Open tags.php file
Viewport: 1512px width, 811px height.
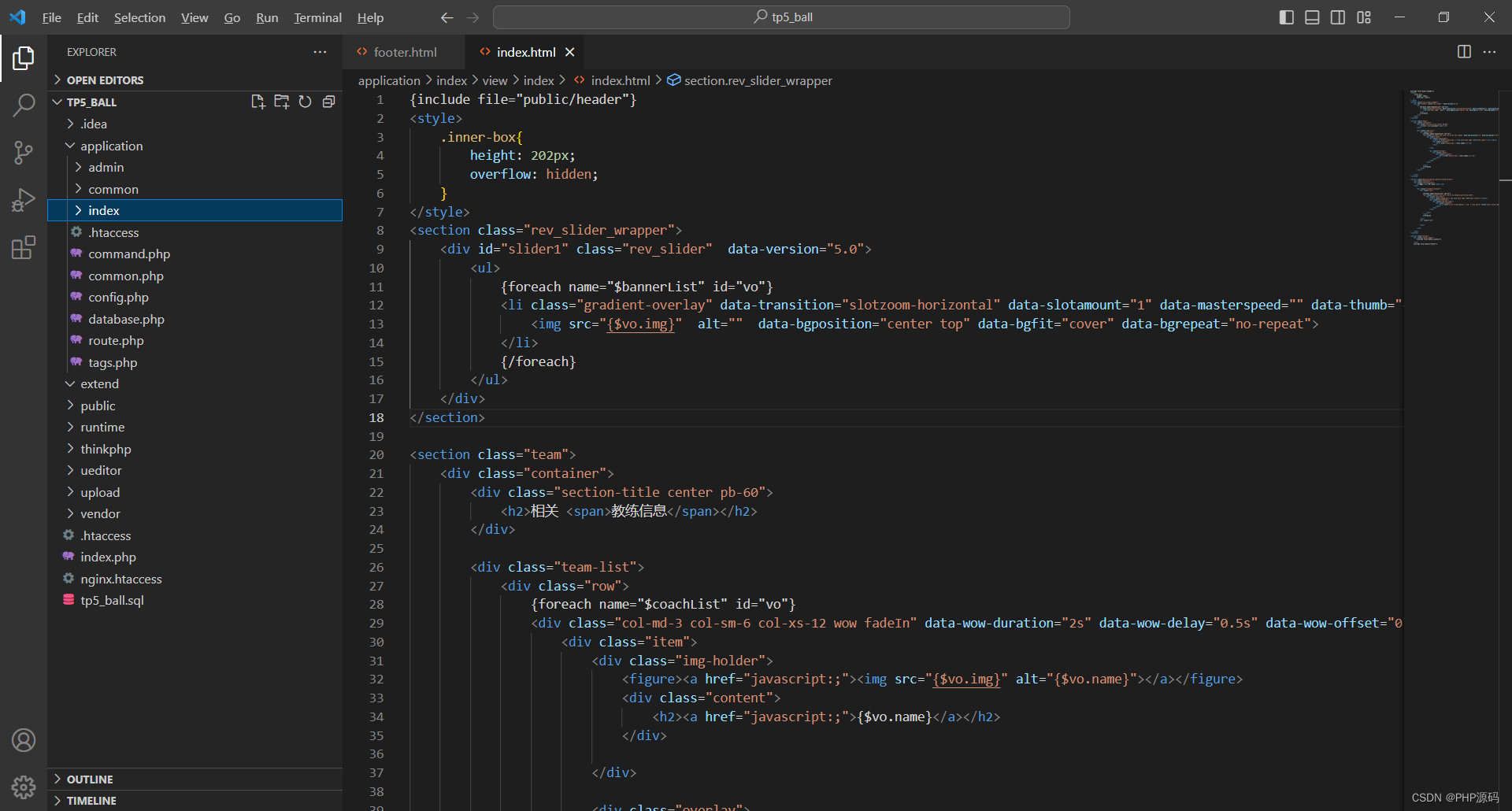click(x=113, y=362)
